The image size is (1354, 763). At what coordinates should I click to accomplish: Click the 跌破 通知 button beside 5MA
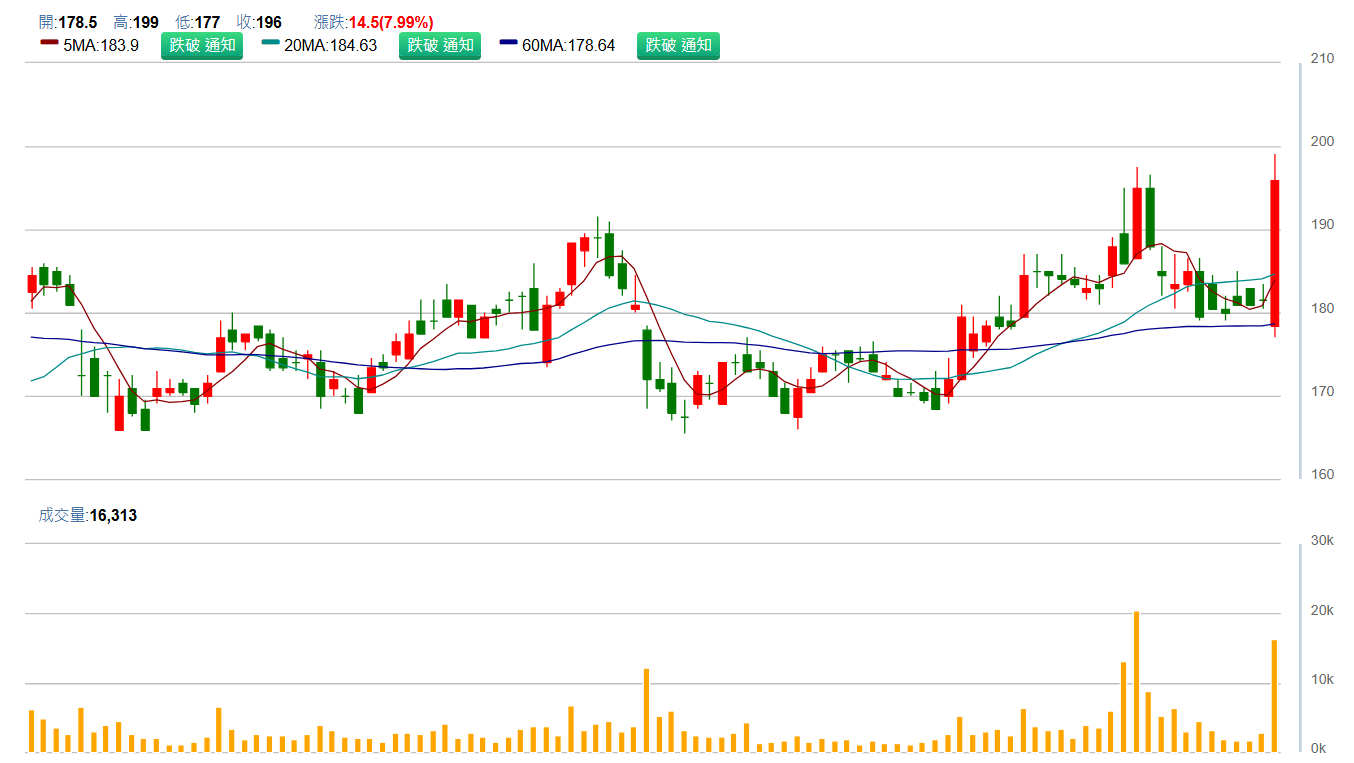201,45
